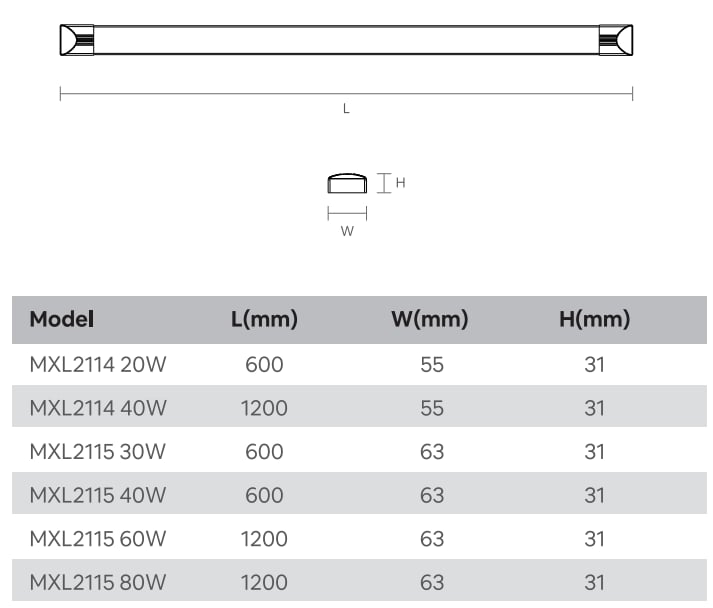Image resolution: width=713 pixels, height=608 pixels.
Task: Click the right end cap of the light fixture
Action: (616, 40)
